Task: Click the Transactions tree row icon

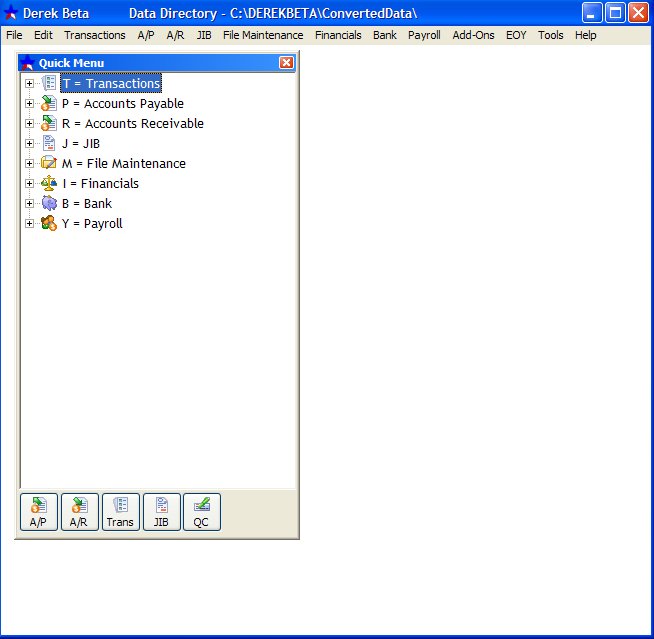Action: coord(49,83)
